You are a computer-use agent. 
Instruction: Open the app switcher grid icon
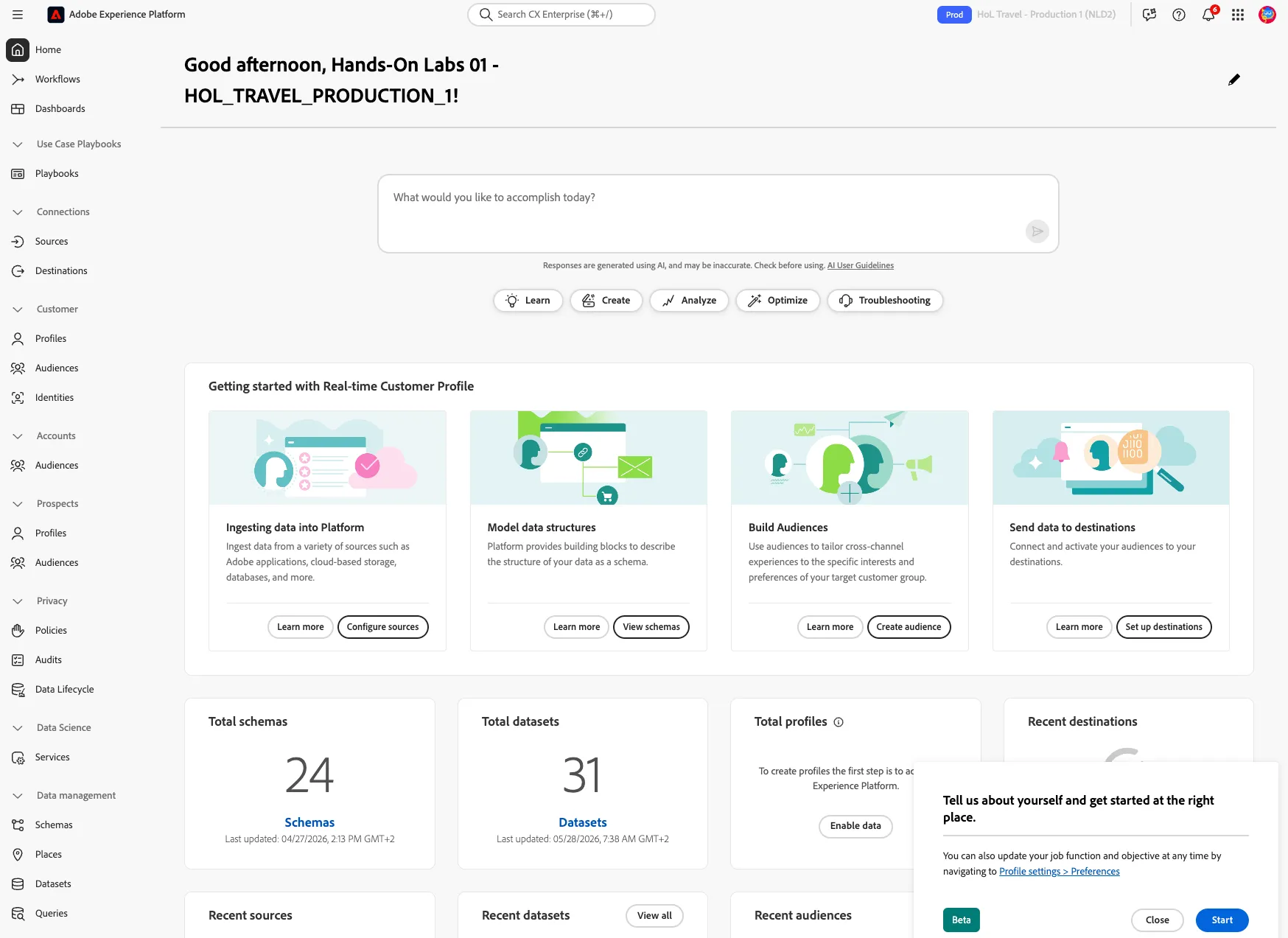click(x=1238, y=14)
